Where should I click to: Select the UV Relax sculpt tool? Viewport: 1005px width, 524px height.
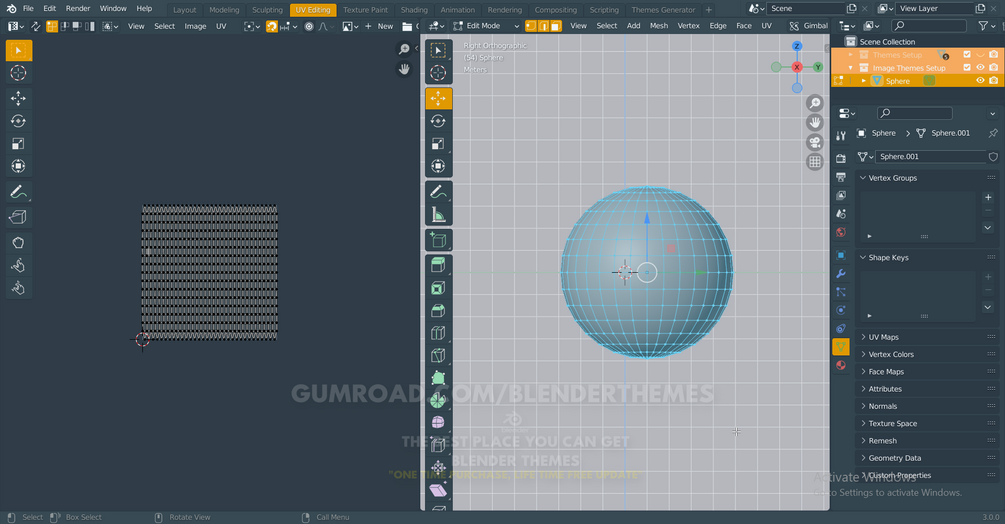tap(19, 265)
